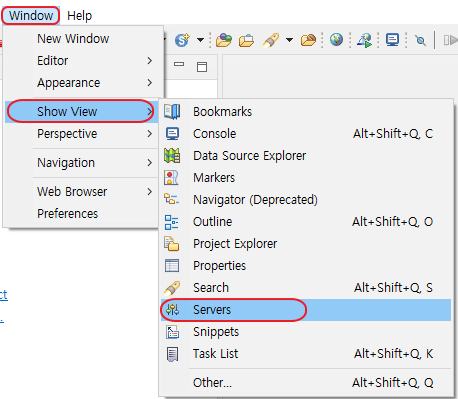Show the Properties view
The width and height of the screenshot is (458, 399).
[306, 266]
